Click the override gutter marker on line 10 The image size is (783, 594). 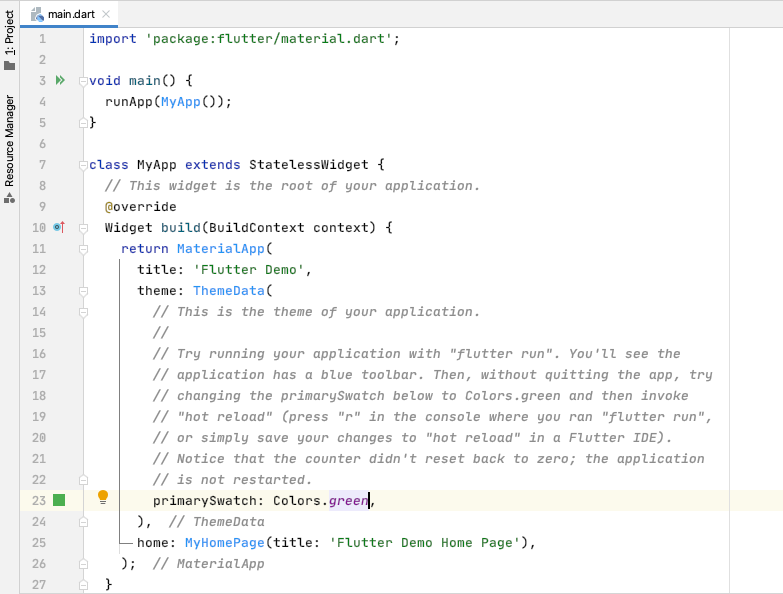[x=59, y=227]
